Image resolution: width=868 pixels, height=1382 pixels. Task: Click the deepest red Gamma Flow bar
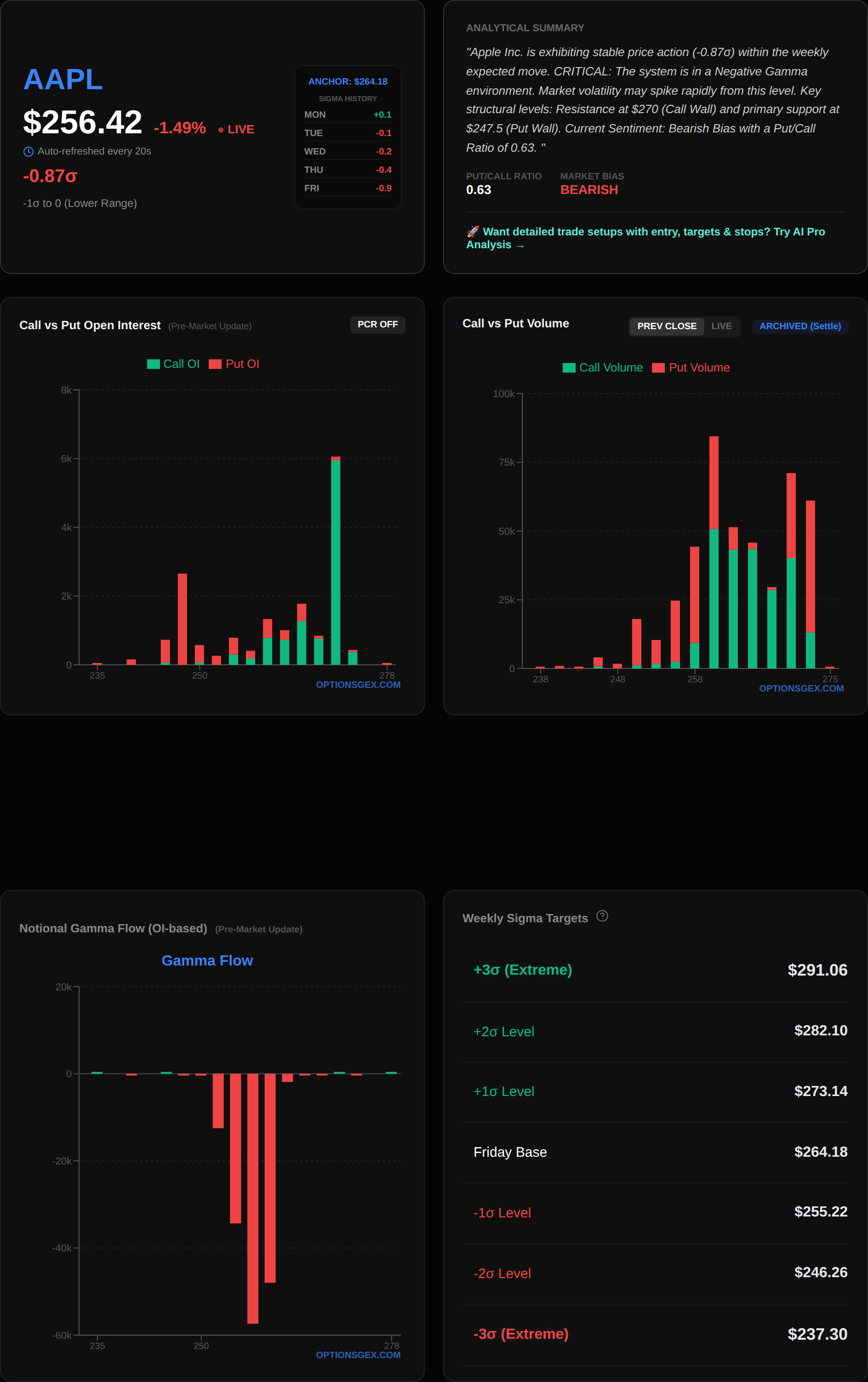pyautogui.click(x=252, y=1199)
